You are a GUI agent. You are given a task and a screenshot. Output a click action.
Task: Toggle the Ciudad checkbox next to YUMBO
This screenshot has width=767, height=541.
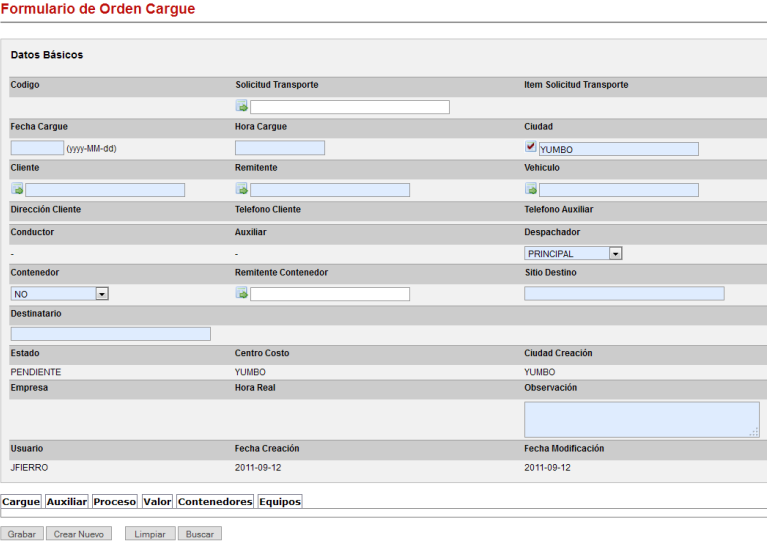pyautogui.click(x=531, y=147)
